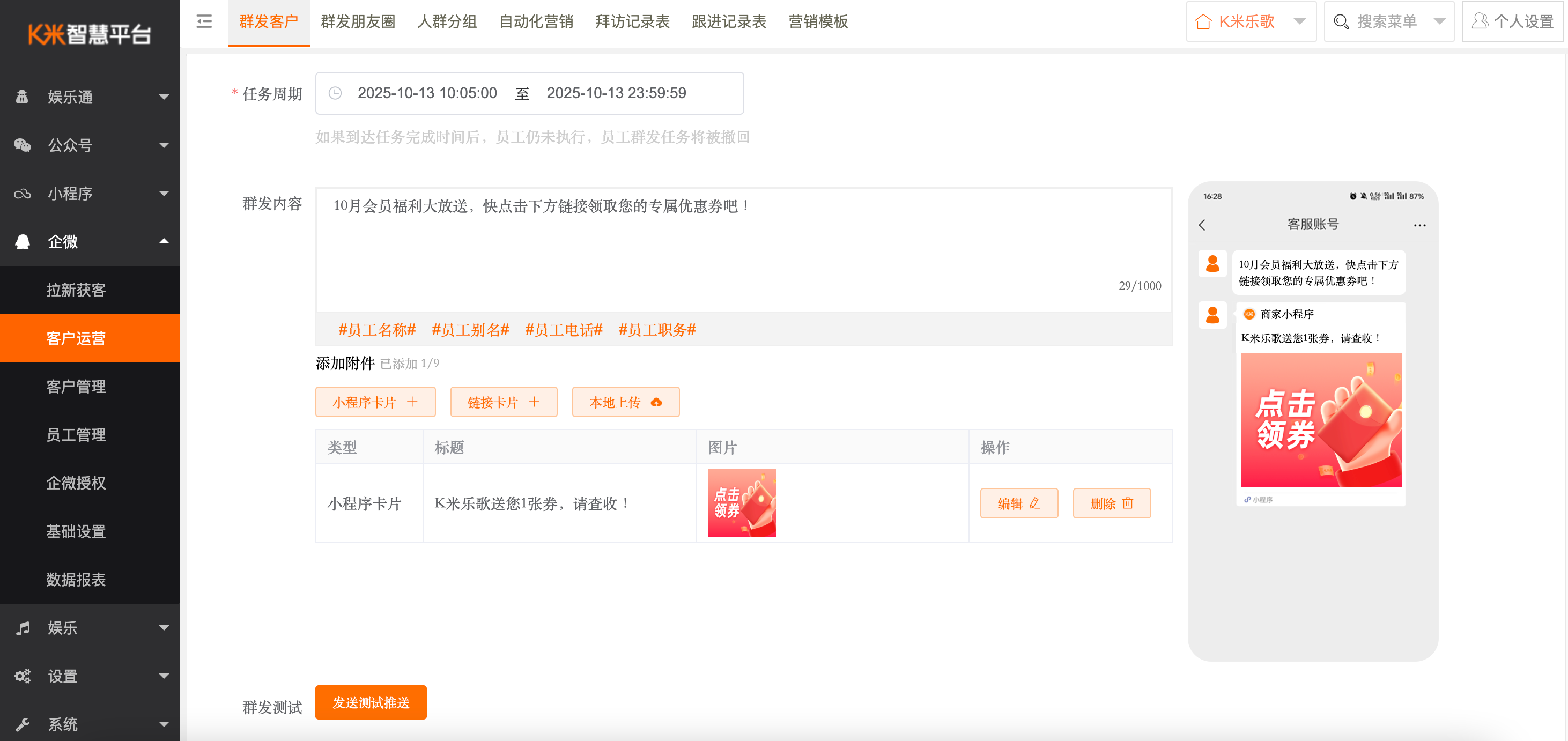1568x741 pixels.
Task: Select 客户管理 in the sidebar
Action: coord(76,387)
